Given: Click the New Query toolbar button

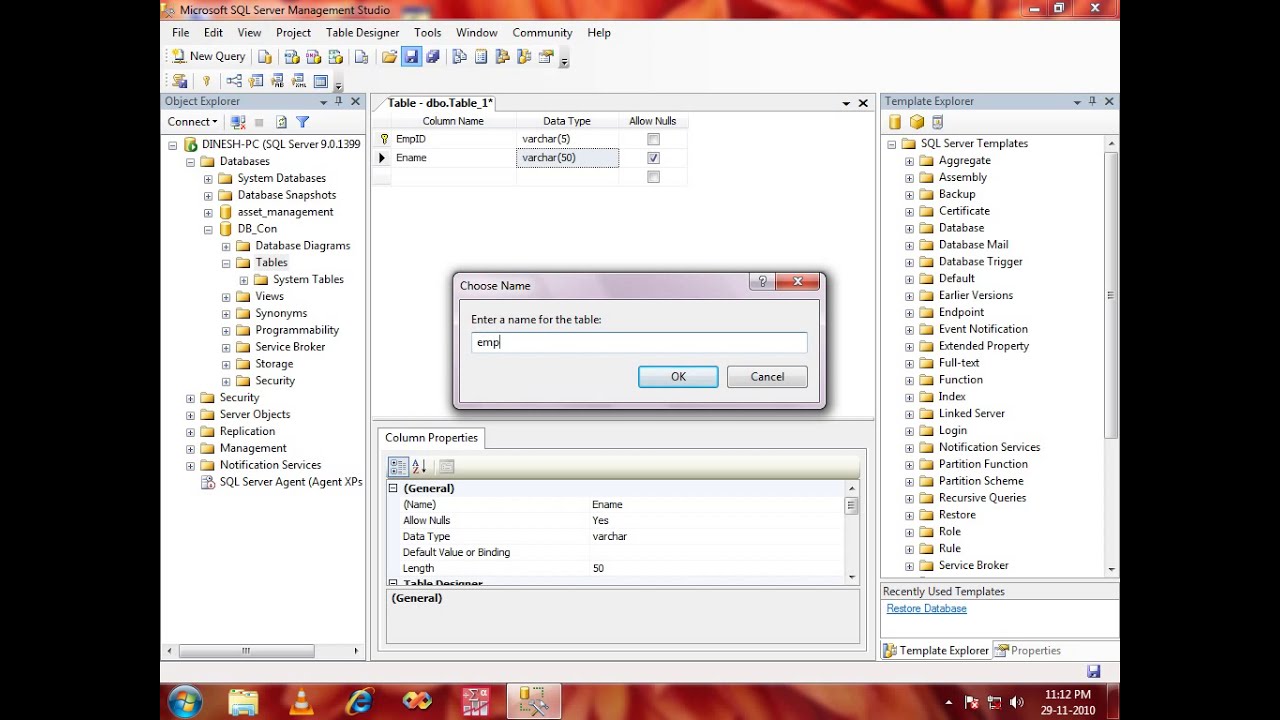Looking at the screenshot, I should click(x=208, y=57).
